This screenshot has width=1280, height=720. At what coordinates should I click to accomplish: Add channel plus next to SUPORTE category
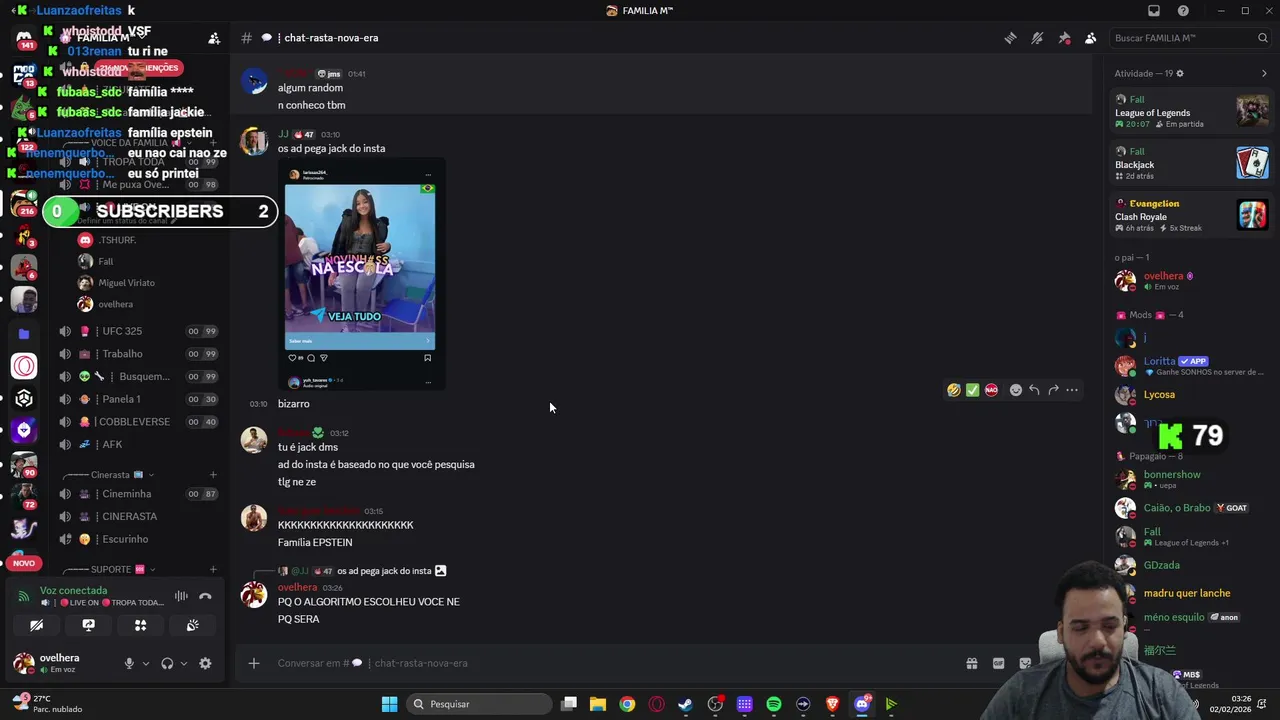[x=213, y=569]
